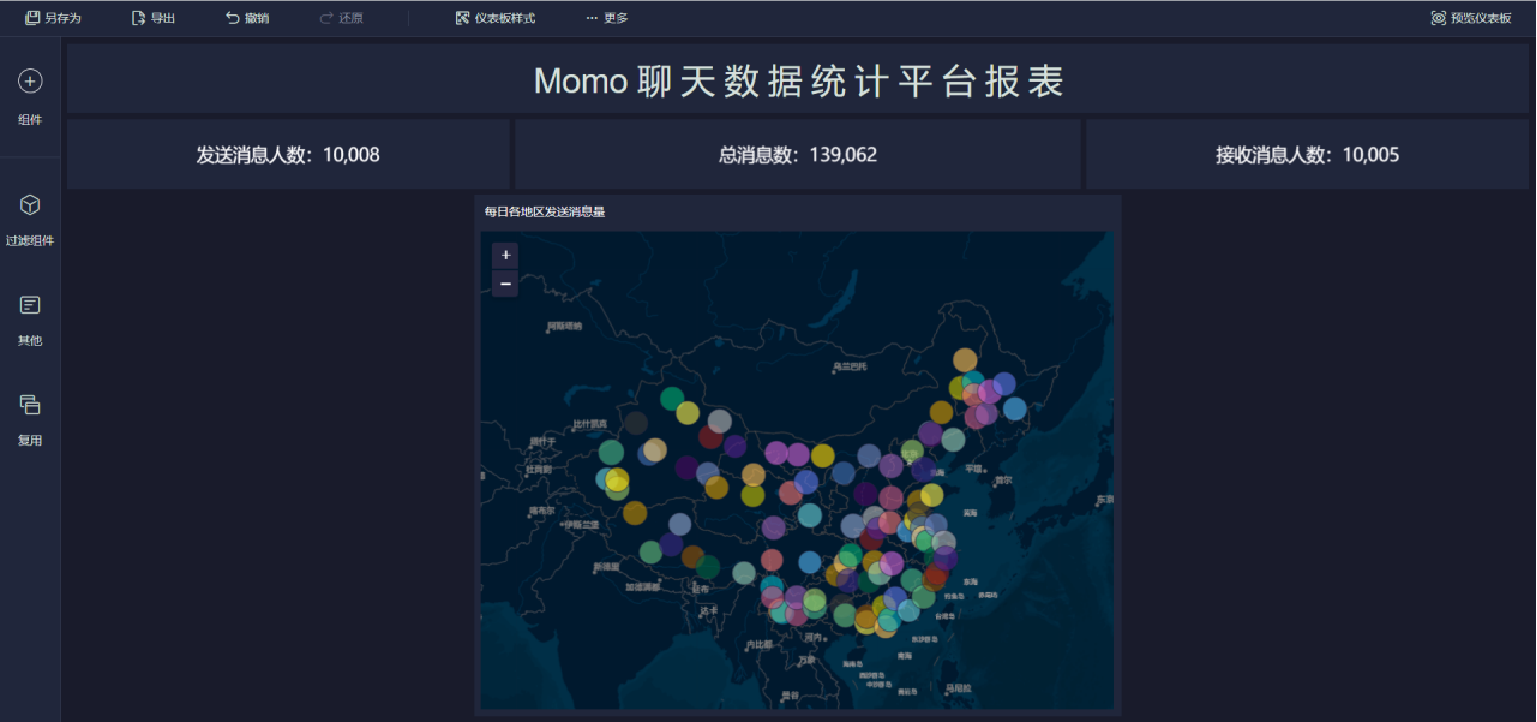Viewport: 1537px width, 722px height.
Task: Open the 更多 more menu
Action: click(607, 18)
